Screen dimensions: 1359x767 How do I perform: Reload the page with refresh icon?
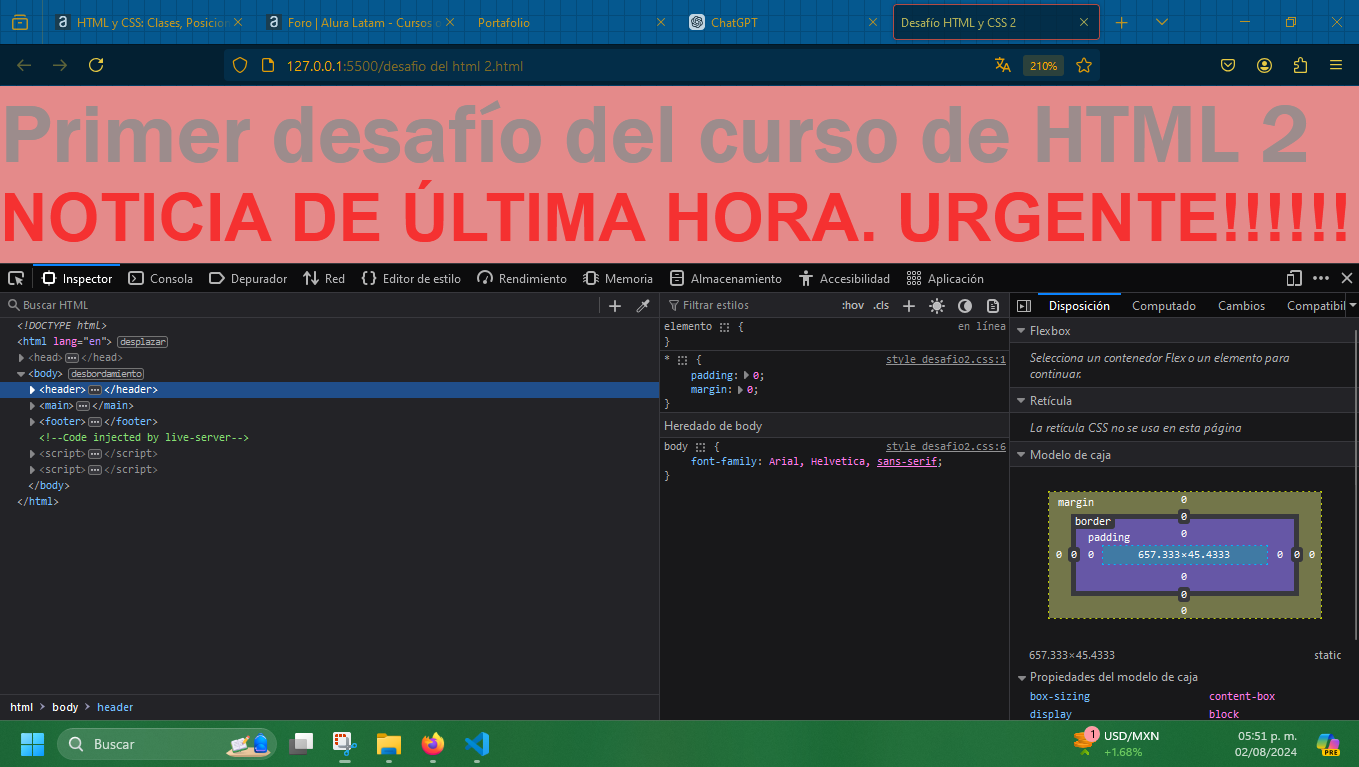(96, 65)
